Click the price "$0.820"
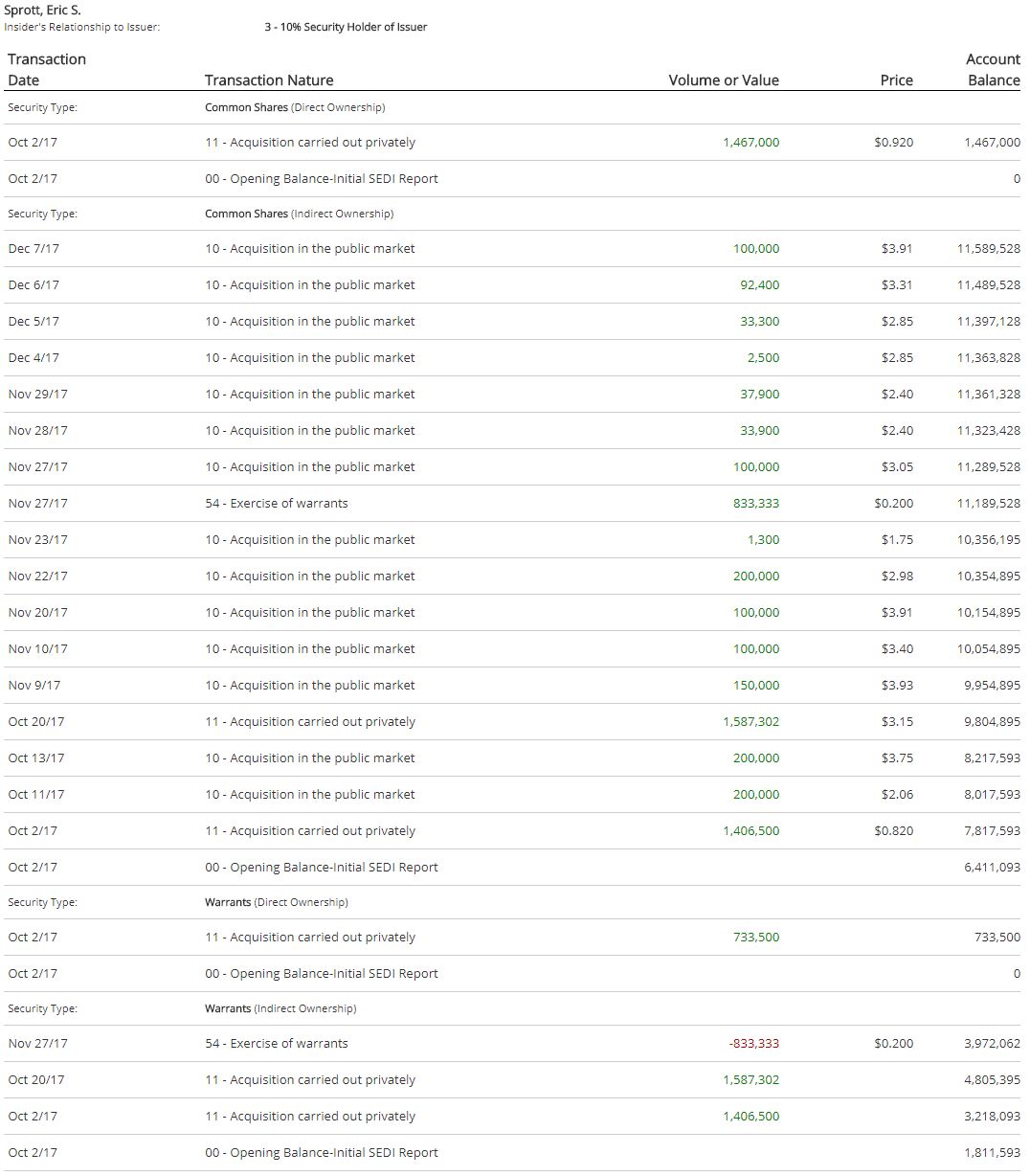This screenshot has height=1176, width=1030. coord(894,831)
